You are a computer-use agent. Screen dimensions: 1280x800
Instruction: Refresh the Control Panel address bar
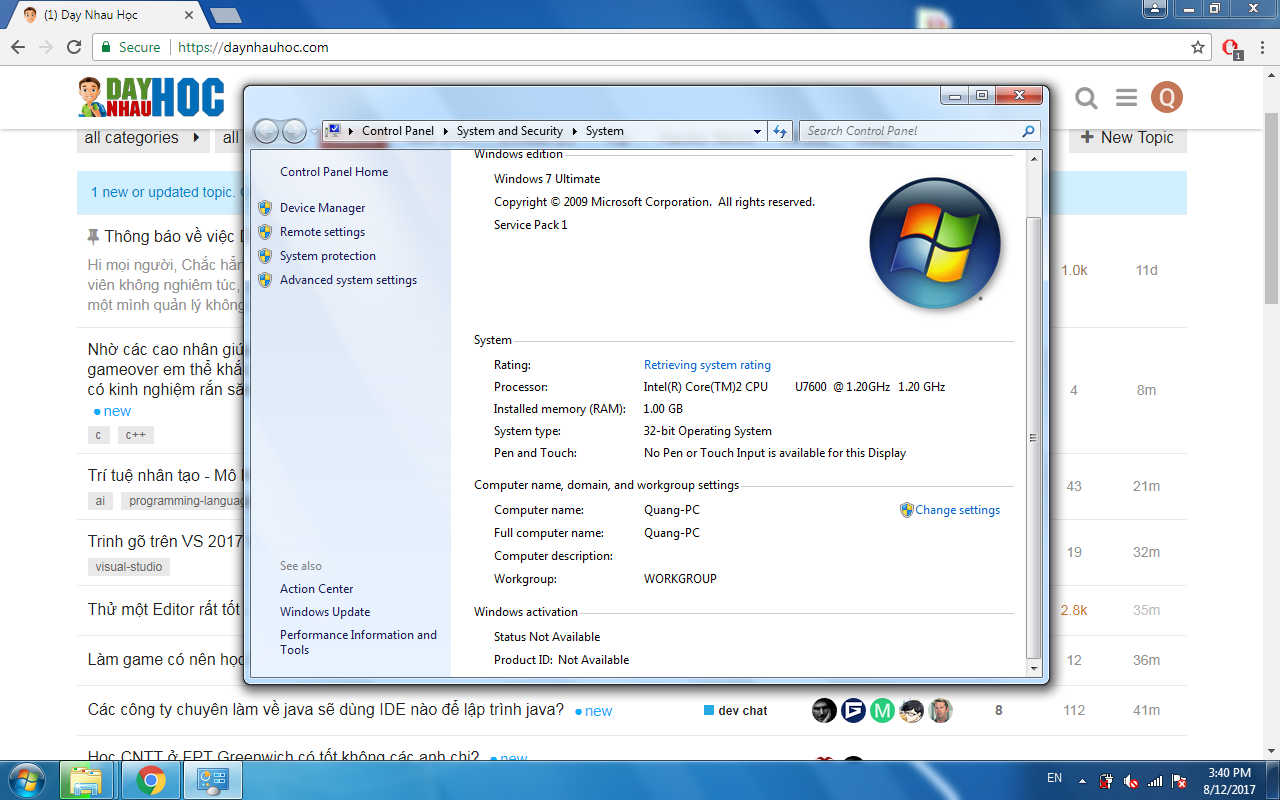click(x=781, y=131)
